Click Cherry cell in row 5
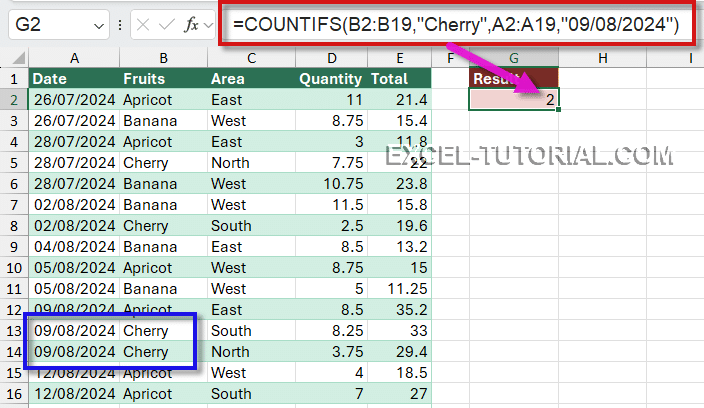The height and width of the screenshot is (408, 704). [163, 162]
